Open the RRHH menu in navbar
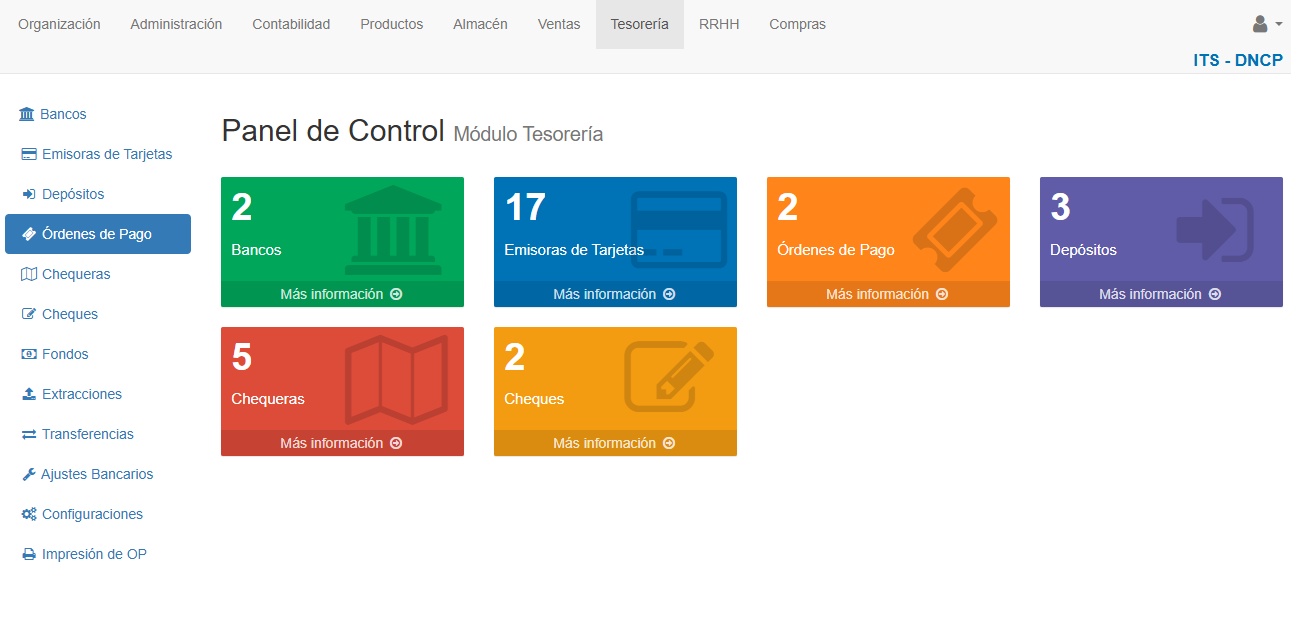This screenshot has height=626, width=1291. (719, 24)
